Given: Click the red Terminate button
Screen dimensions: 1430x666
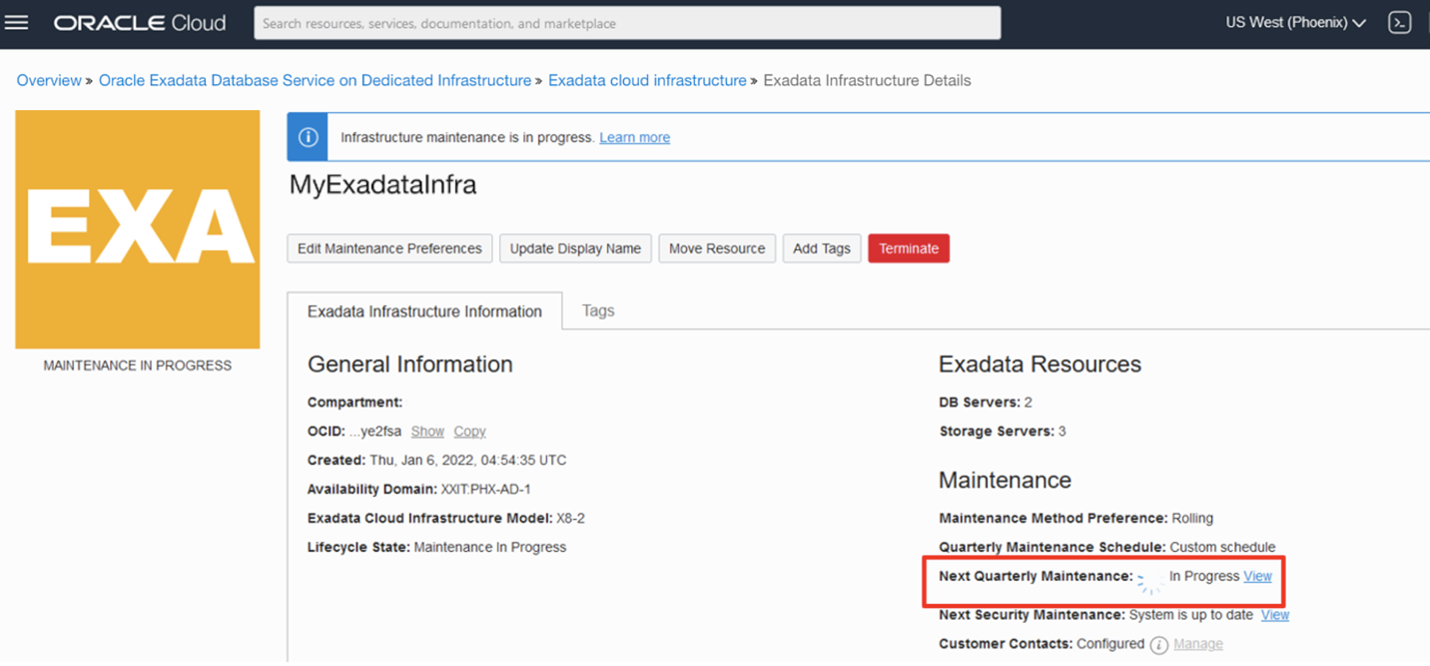Looking at the screenshot, I should pos(909,248).
